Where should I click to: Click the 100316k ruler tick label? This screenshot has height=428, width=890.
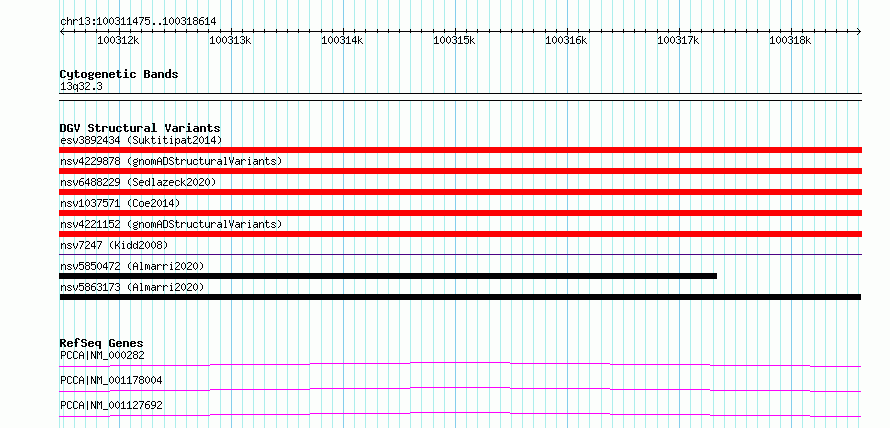coord(566,40)
